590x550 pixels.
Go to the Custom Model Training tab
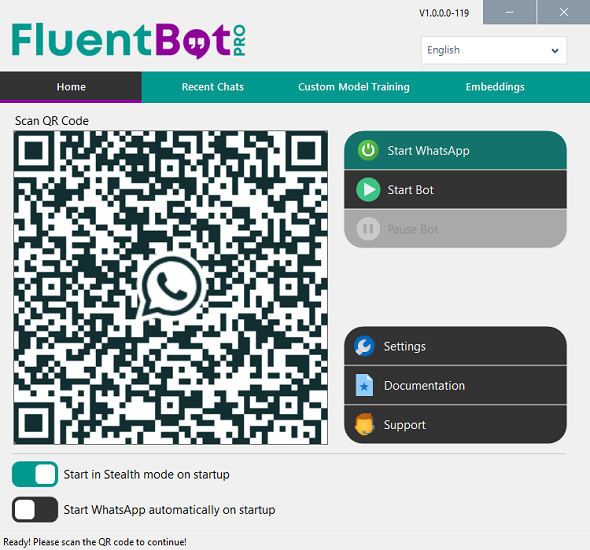click(354, 87)
